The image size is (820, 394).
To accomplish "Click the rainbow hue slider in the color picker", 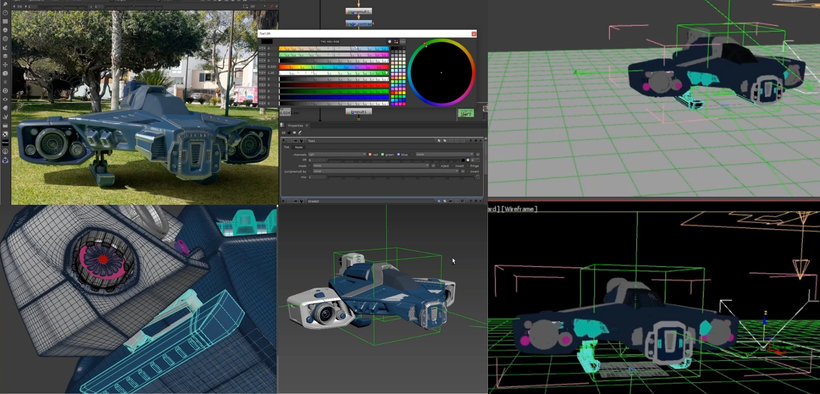I will pyautogui.click(x=334, y=67).
